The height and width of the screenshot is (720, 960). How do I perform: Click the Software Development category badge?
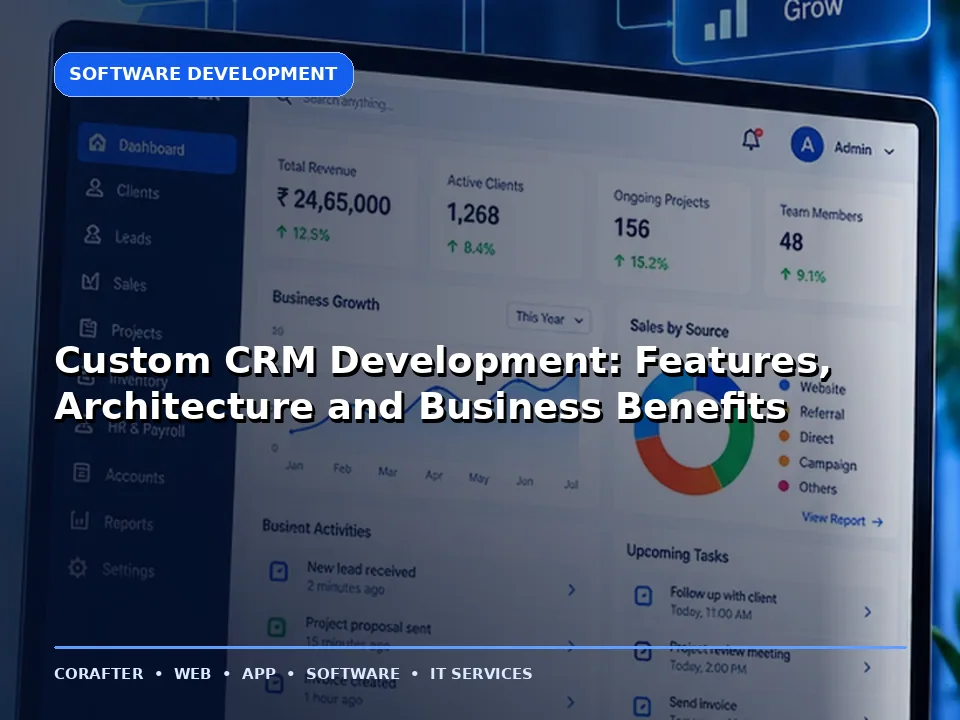pos(204,74)
